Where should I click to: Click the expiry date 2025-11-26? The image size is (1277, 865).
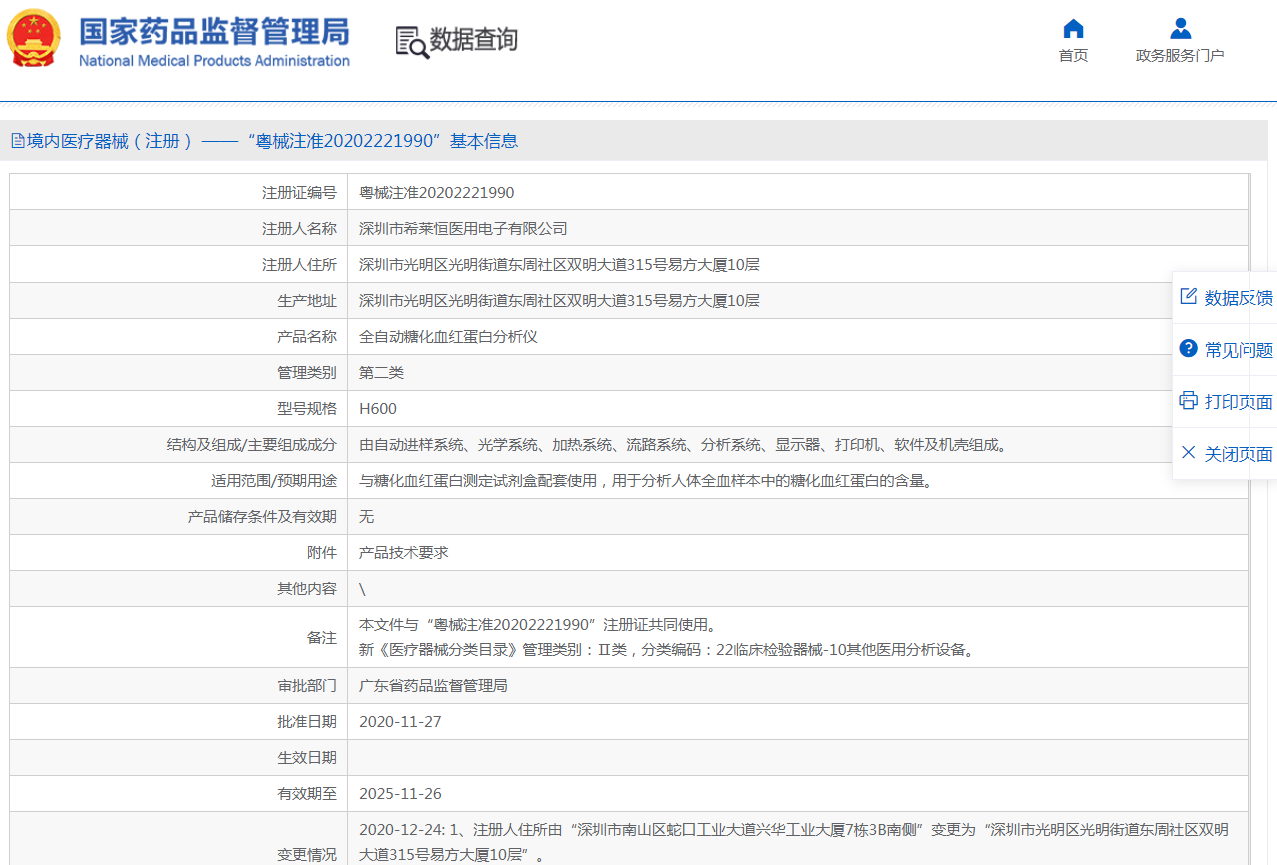coord(400,793)
